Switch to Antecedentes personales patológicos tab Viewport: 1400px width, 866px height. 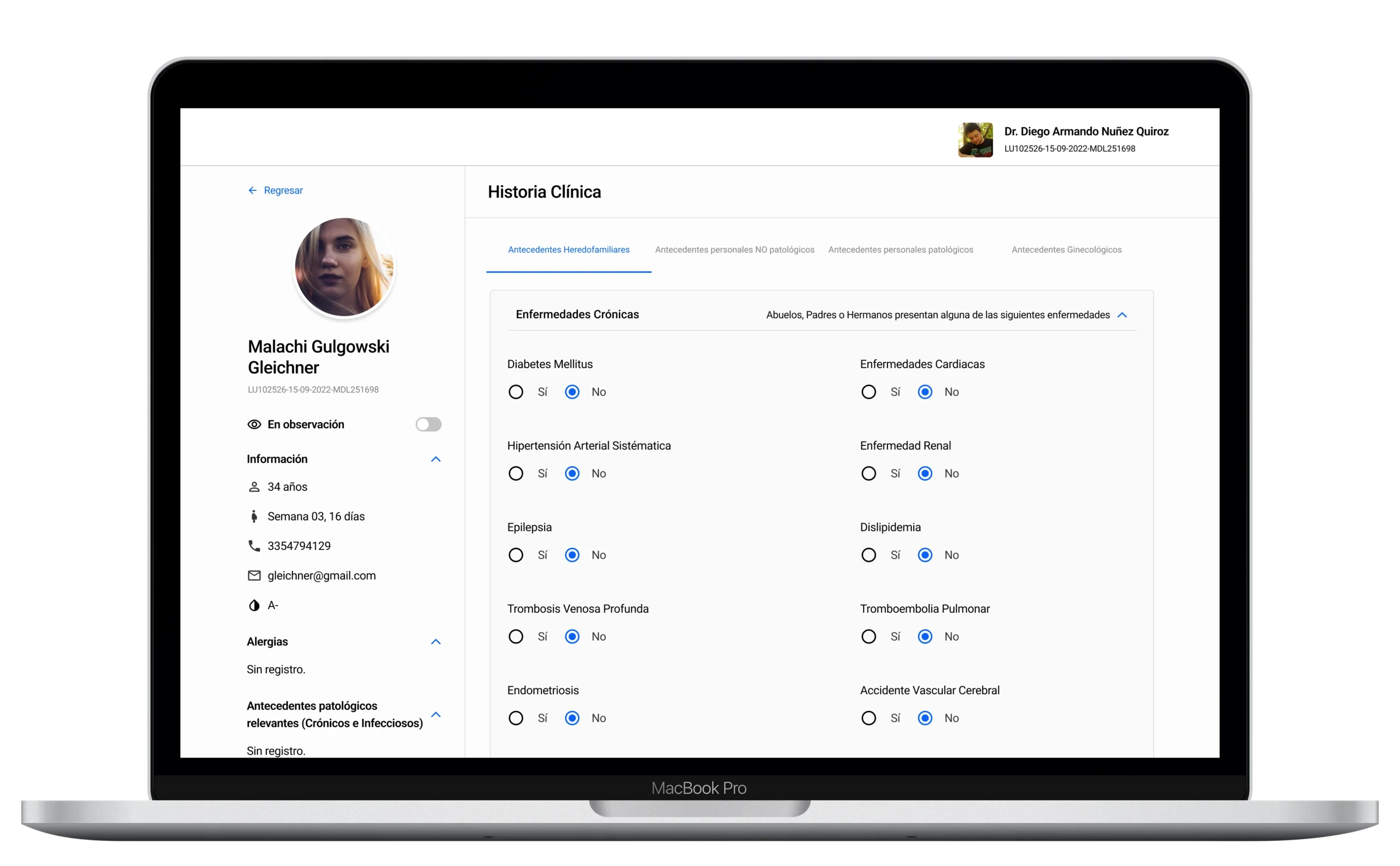901,250
